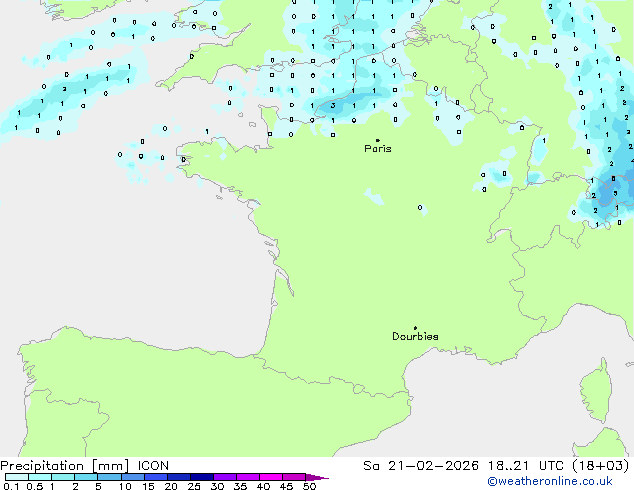
Task: Pick the 0.1–0.5 mm palest legend swatch
Action: point(17,477)
